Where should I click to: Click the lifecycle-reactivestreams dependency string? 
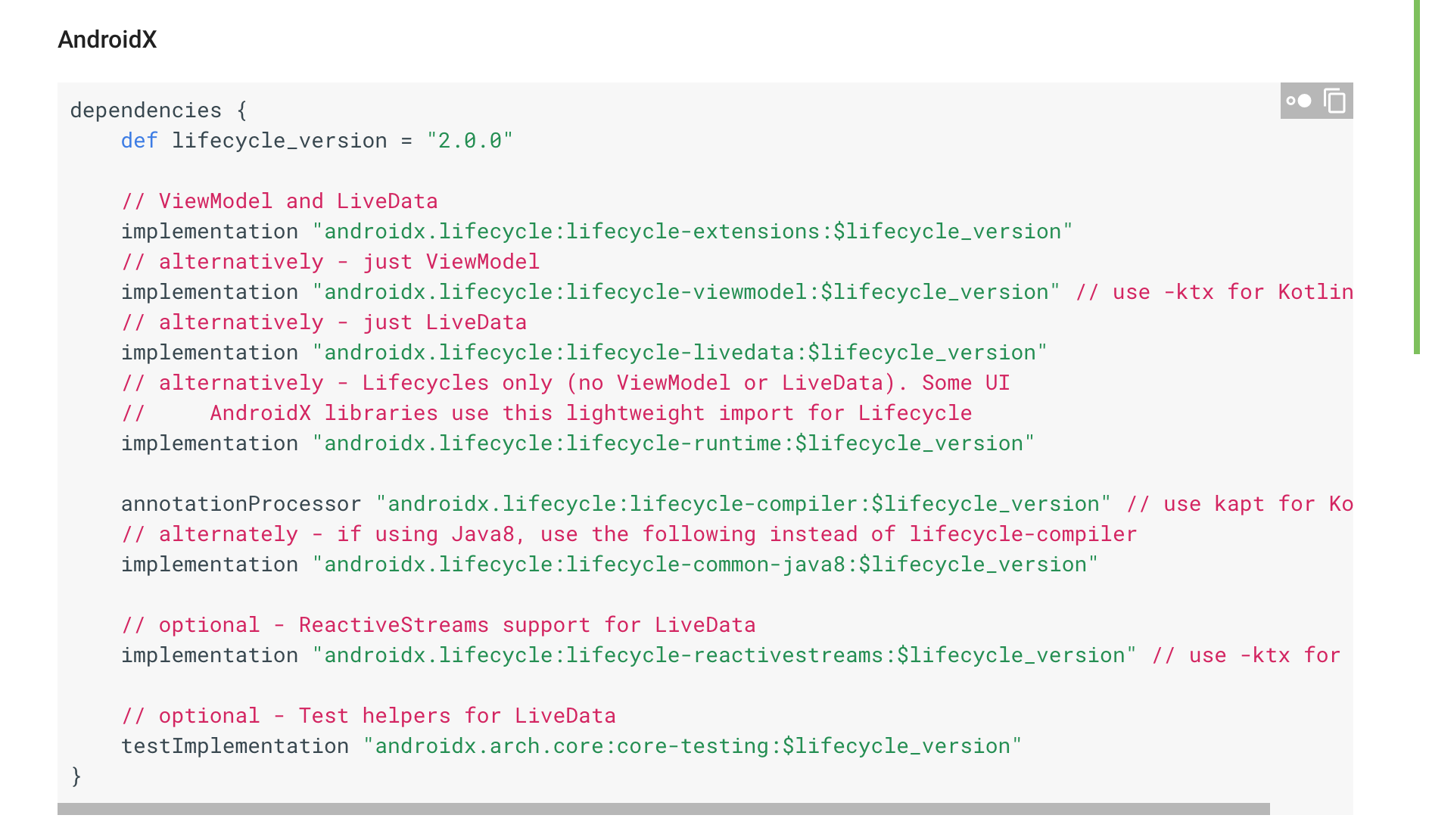tap(724, 655)
